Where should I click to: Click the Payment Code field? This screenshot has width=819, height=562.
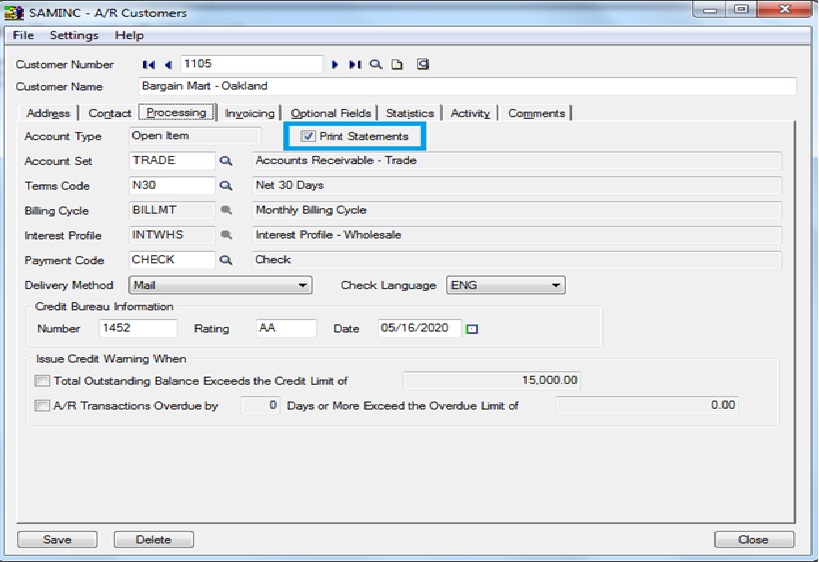[172, 260]
